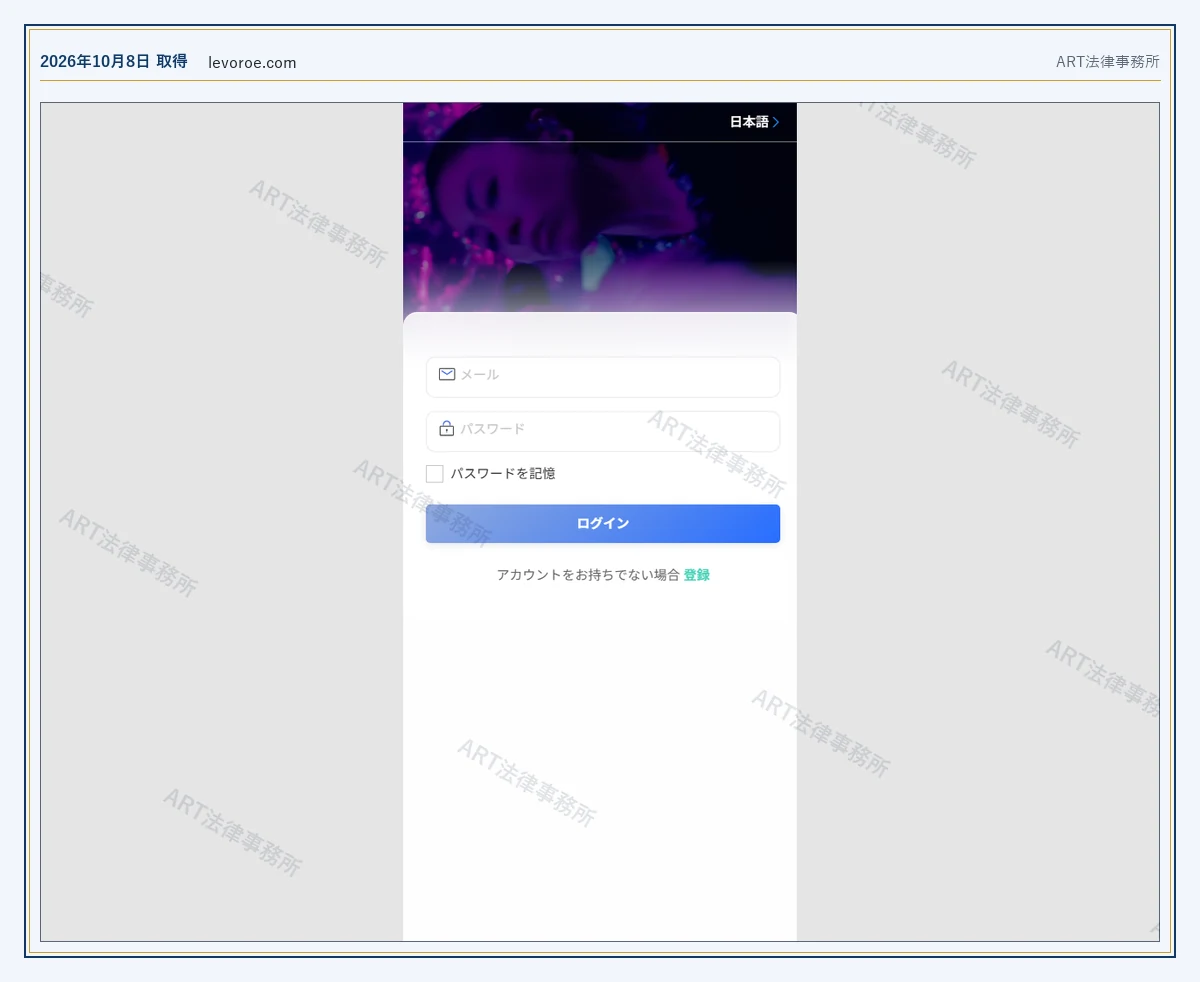The image size is (1200, 982).
Task: Click the envelope icon in the mail field
Action: (x=447, y=374)
